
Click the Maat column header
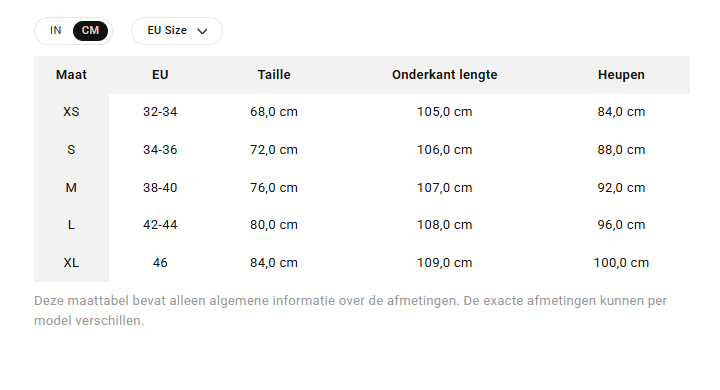pyautogui.click(x=71, y=75)
